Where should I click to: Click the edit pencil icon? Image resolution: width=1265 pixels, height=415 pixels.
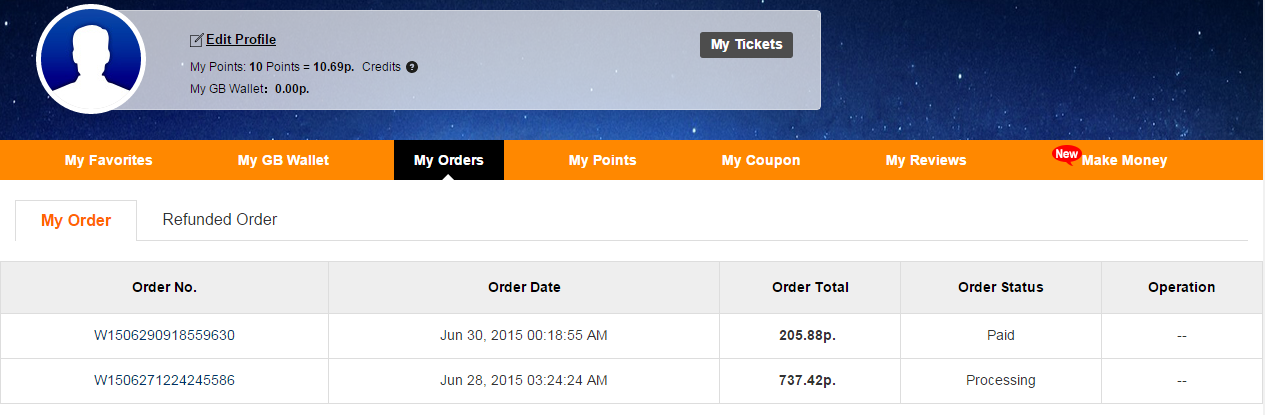point(196,40)
